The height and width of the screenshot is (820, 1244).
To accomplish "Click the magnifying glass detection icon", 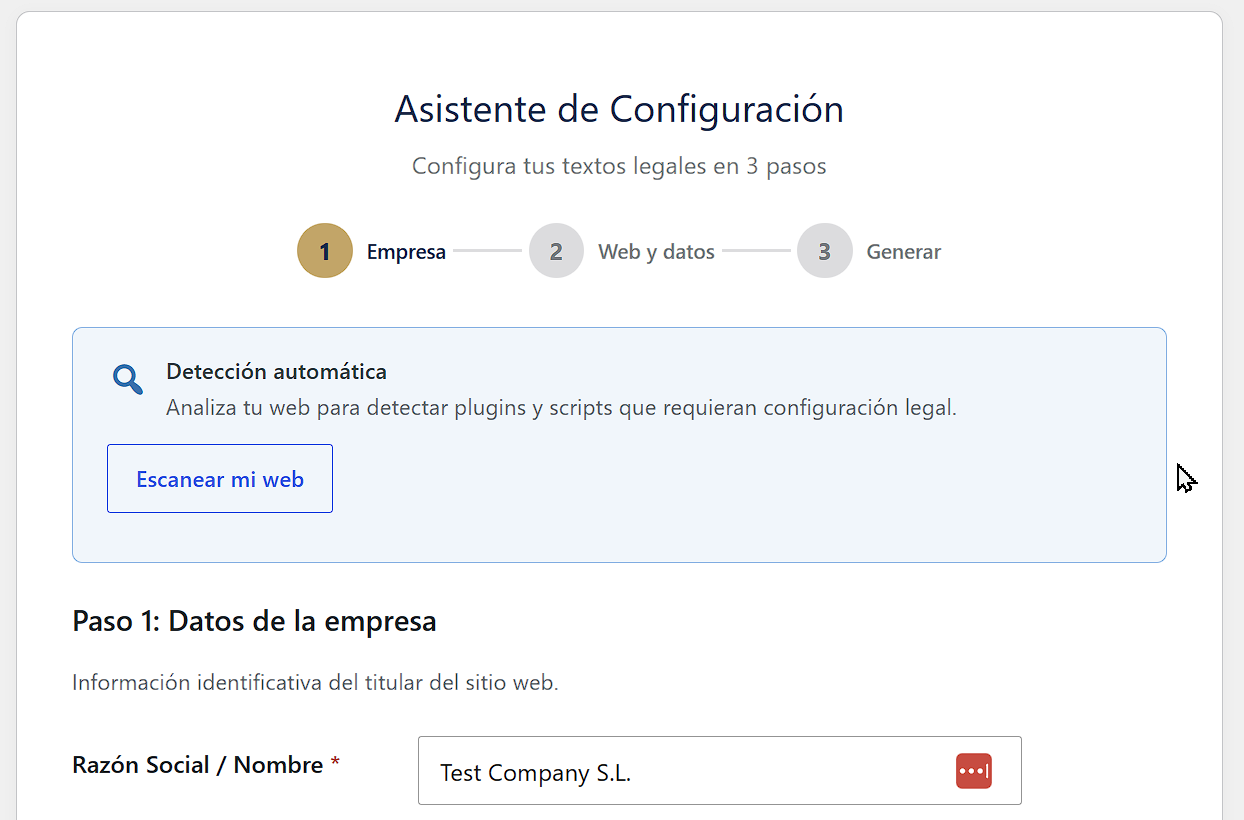I will coord(127,380).
